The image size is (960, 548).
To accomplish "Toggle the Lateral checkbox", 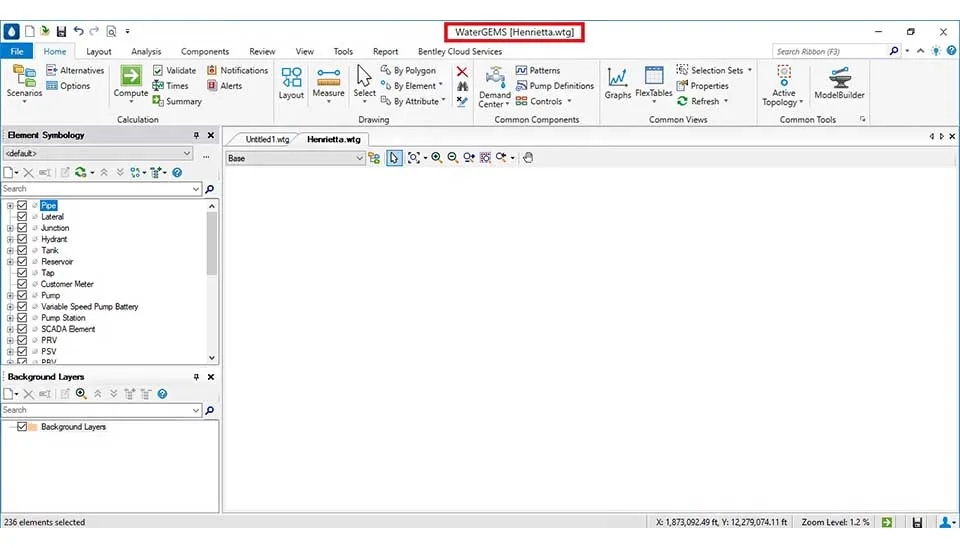I will click(22, 216).
